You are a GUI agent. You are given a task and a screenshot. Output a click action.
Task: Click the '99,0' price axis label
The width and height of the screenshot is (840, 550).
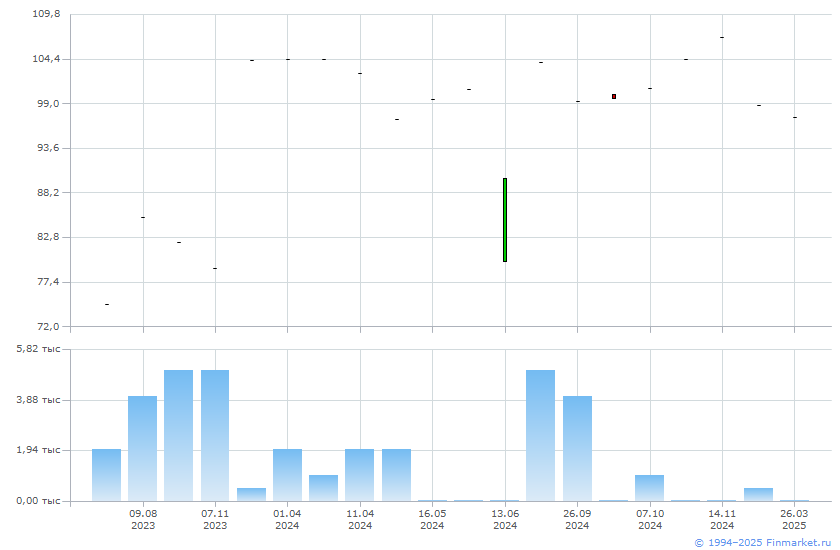coord(48,103)
